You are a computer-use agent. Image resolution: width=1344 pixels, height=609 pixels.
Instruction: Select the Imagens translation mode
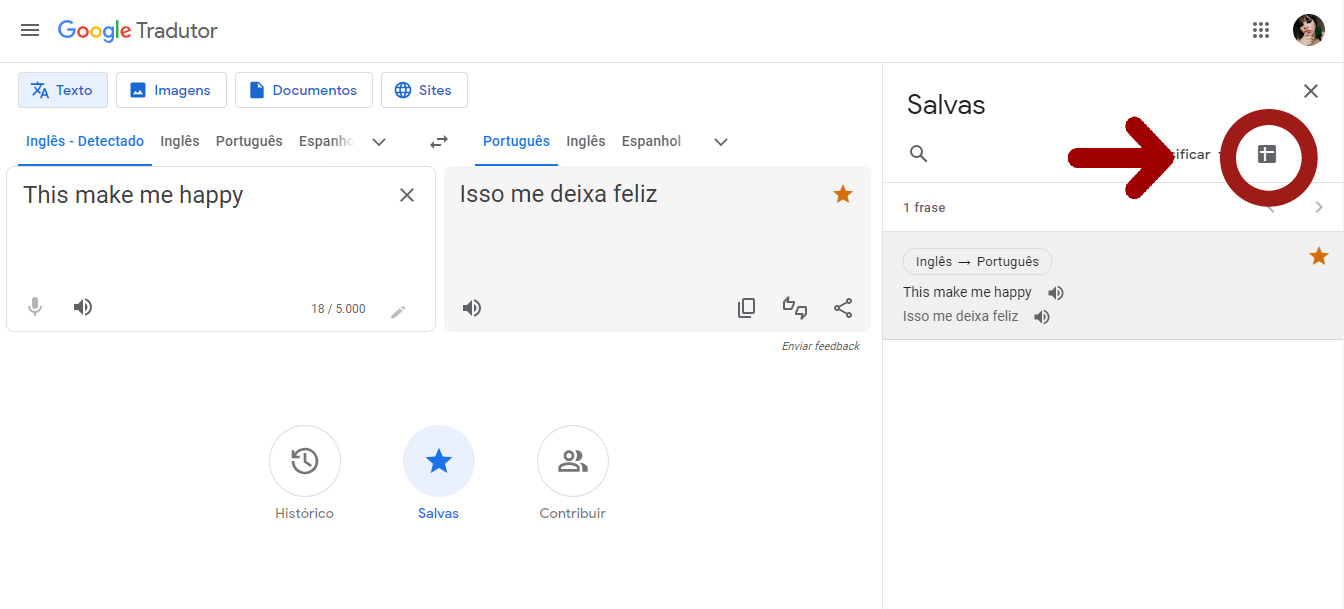coord(171,89)
